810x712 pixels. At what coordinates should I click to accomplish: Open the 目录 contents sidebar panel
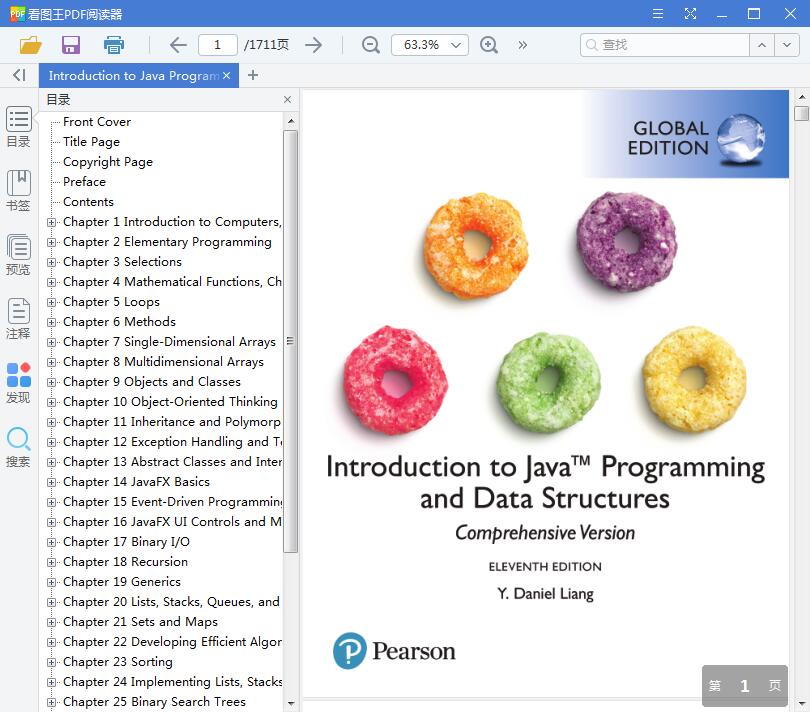tap(19, 127)
